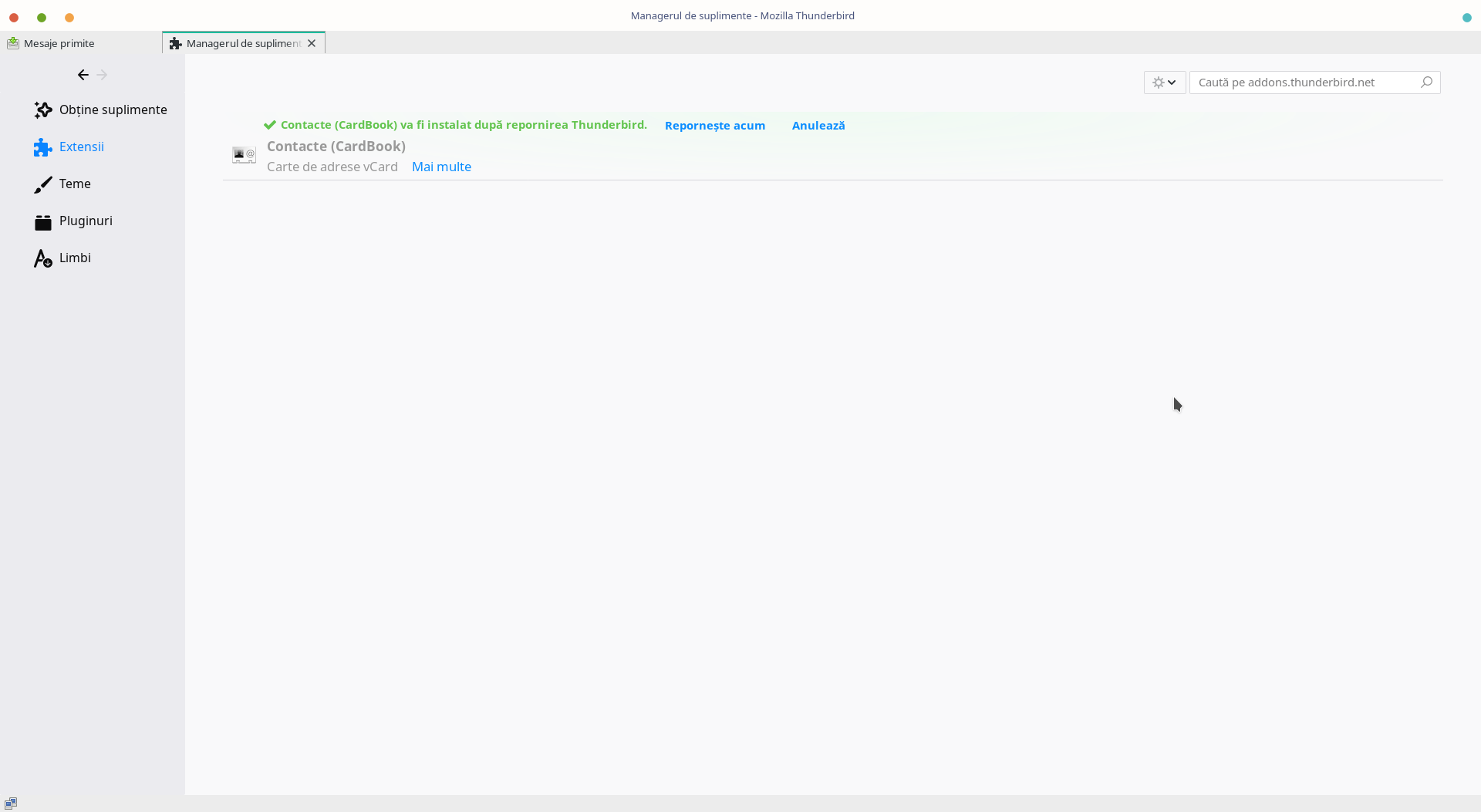Click the Limbi language icon
The width and height of the screenshot is (1481, 812).
coord(43,258)
